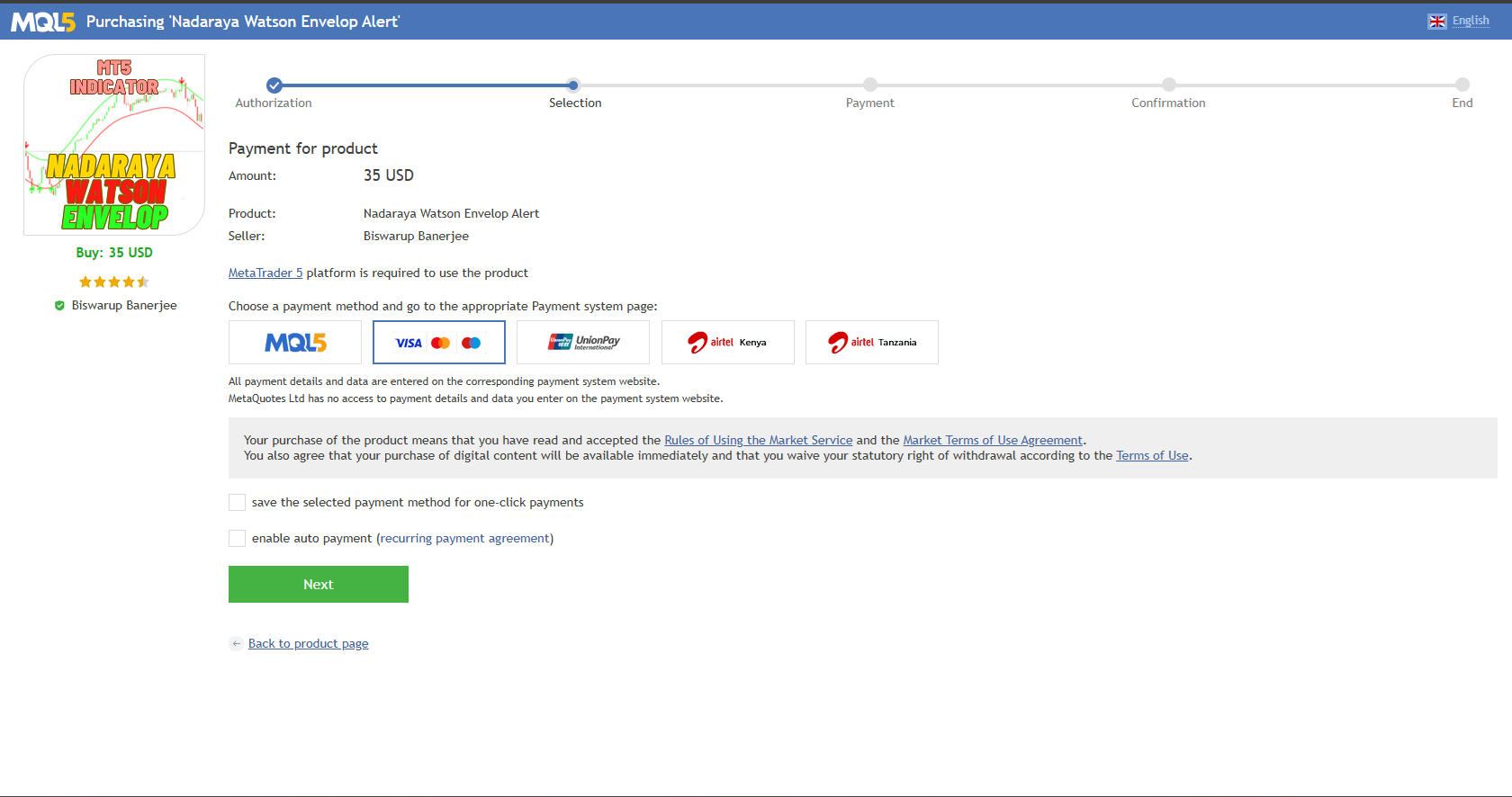Click product name 'Nadaraya Watson Envelop Alert' value
Screen dimensions: 1512x797
(452, 214)
